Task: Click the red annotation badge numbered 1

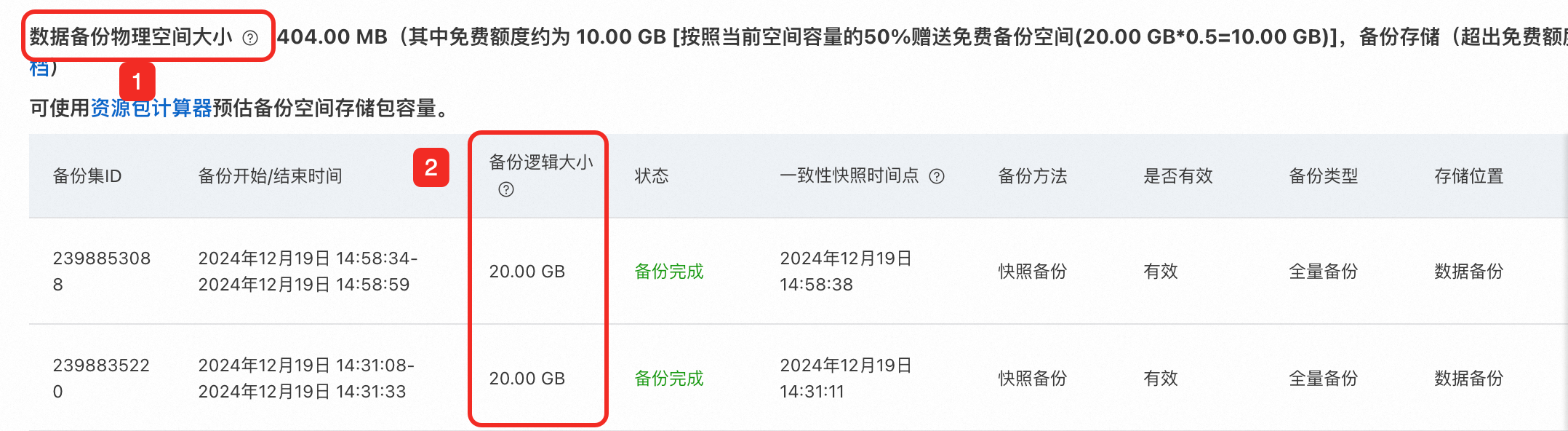Action: tap(137, 82)
